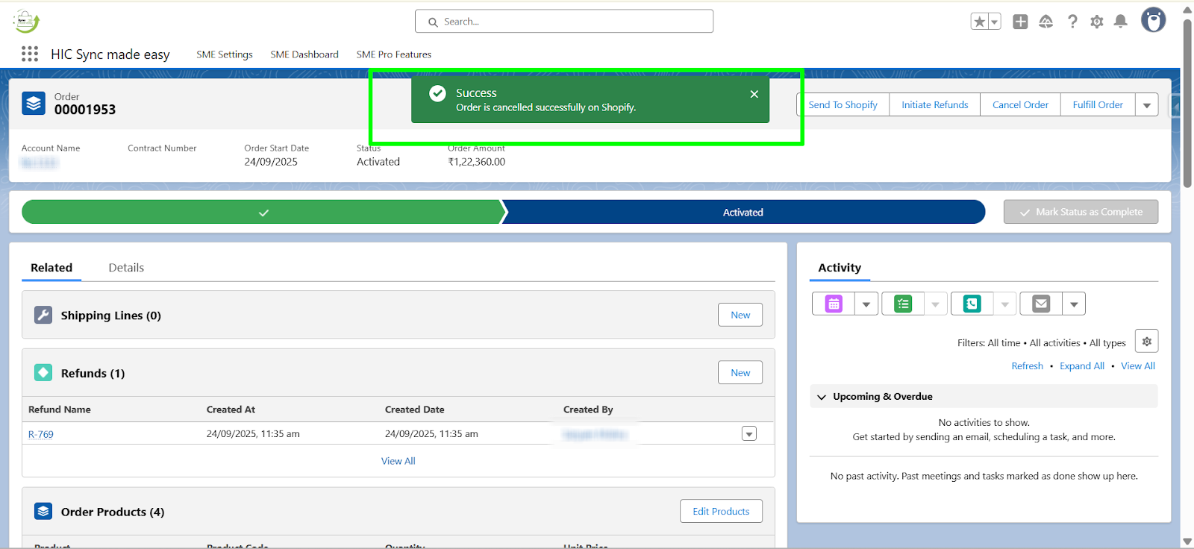Click the Refund Name column header
The image size is (1194, 549).
[x=59, y=410]
